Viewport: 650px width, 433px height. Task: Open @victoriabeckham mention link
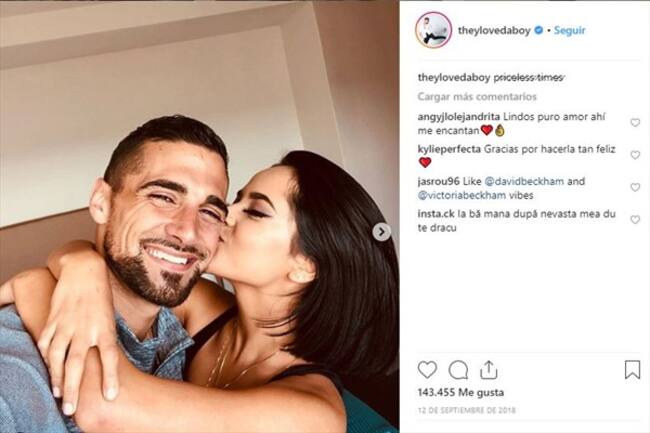tap(462, 195)
